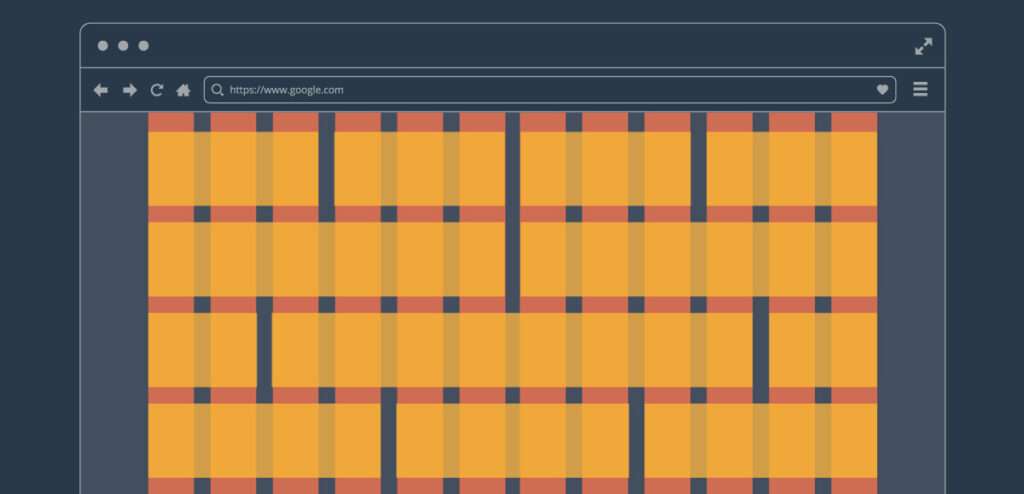1024x494 pixels.
Task: Click the third window control dot
Action: 144,46
